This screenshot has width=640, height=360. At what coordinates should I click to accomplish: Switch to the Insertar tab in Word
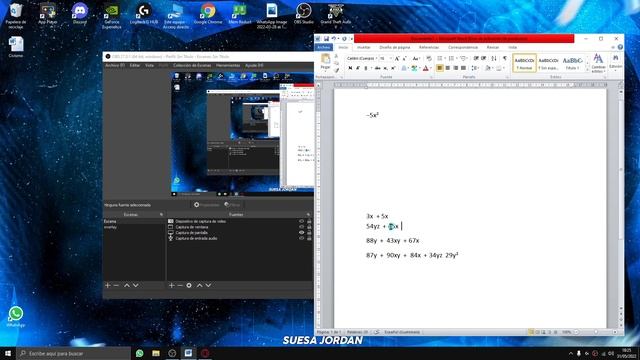(364, 47)
